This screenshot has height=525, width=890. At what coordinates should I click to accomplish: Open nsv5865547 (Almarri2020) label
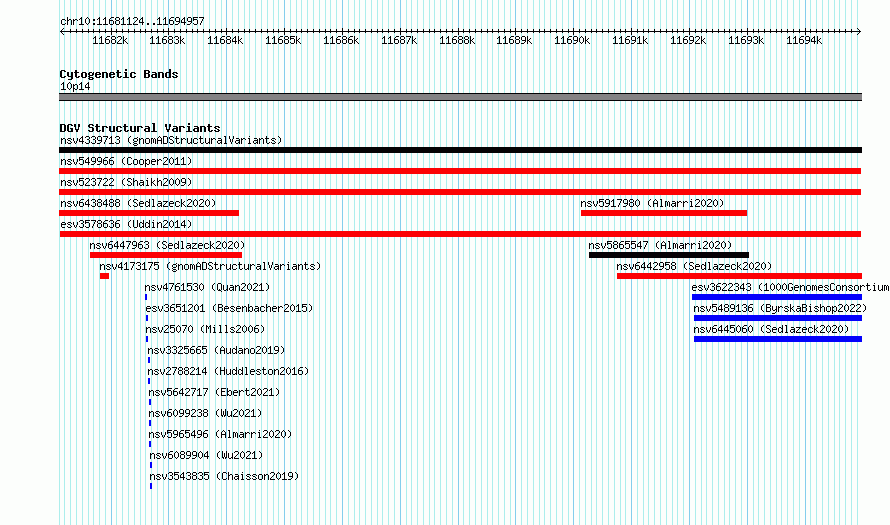click(x=660, y=245)
